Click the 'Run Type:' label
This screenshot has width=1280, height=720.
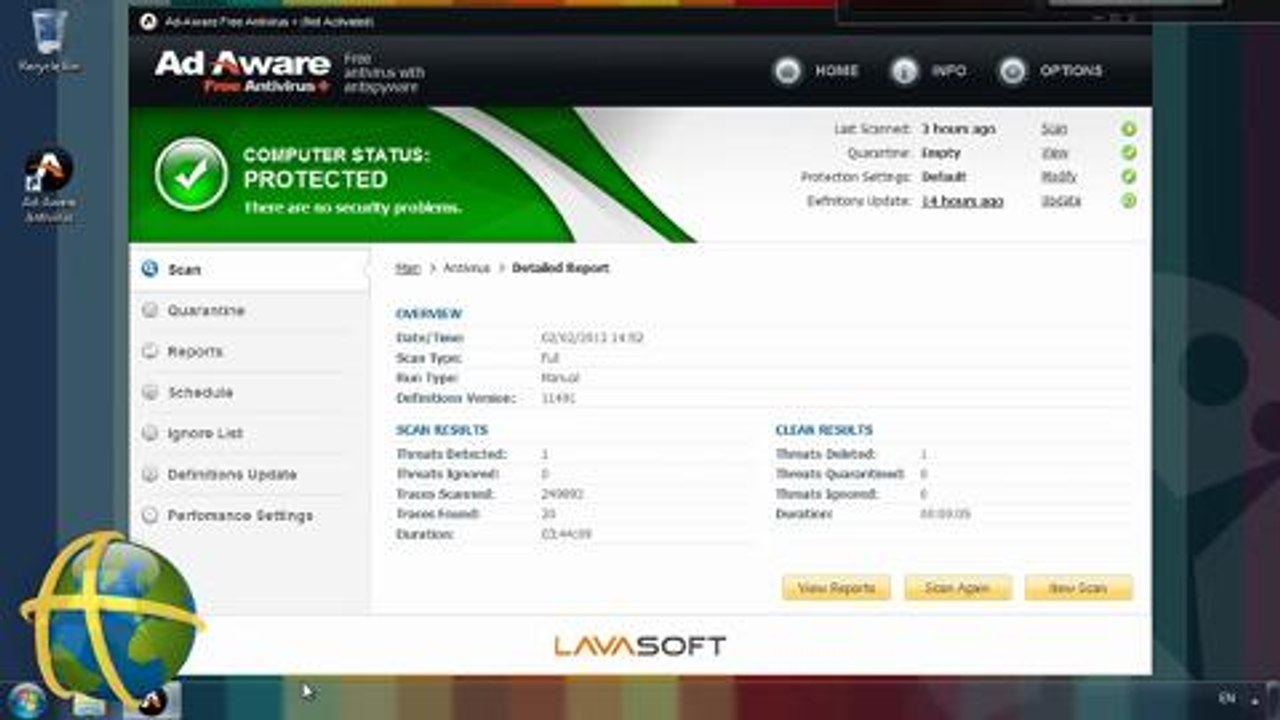(427, 378)
